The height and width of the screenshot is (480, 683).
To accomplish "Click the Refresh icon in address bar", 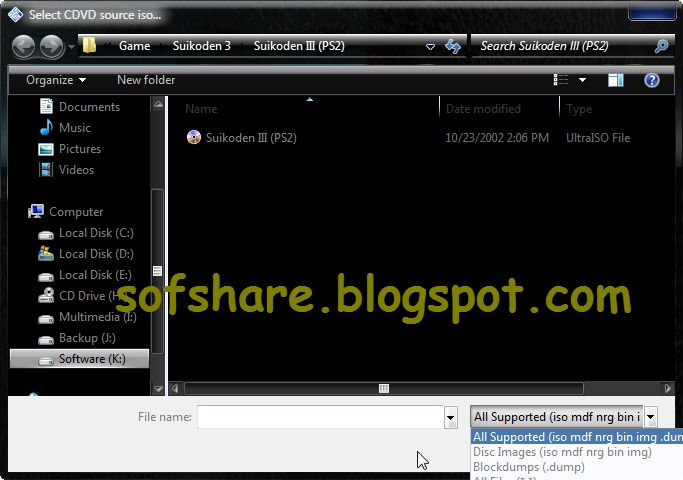I will [x=453, y=46].
